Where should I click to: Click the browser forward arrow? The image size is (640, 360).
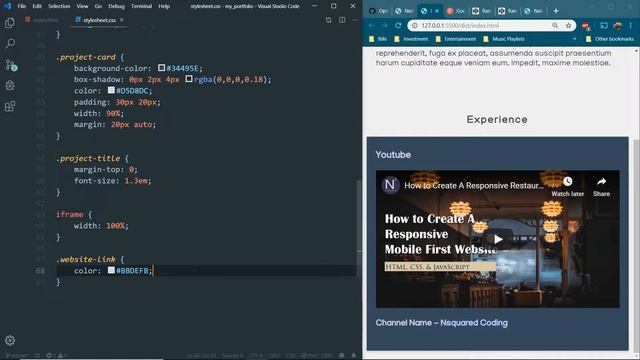click(384, 25)
